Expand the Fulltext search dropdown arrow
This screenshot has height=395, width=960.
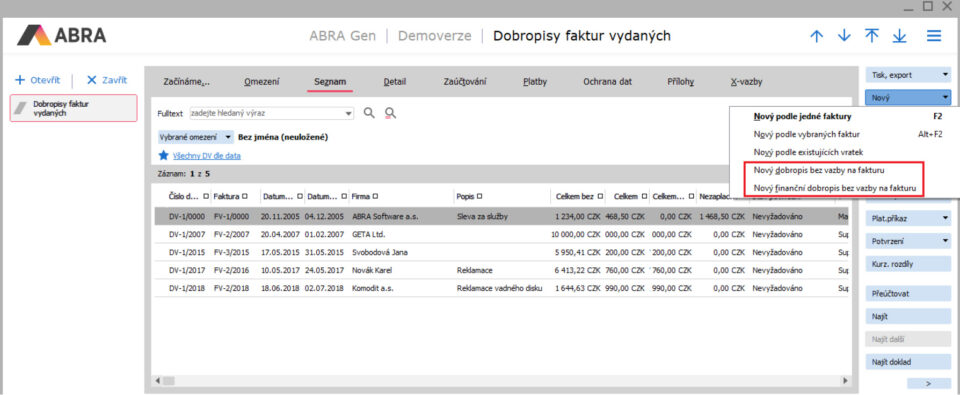coord(349,113)
